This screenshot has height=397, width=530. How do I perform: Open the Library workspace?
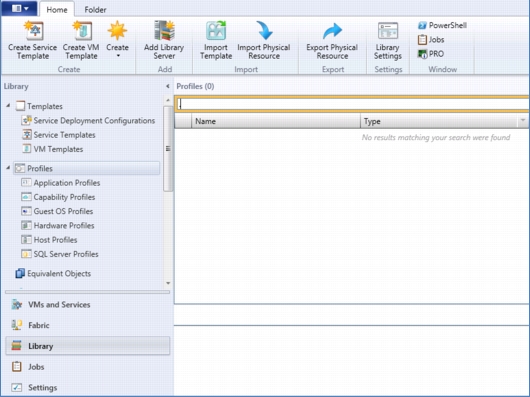click(x=88, y=346)
